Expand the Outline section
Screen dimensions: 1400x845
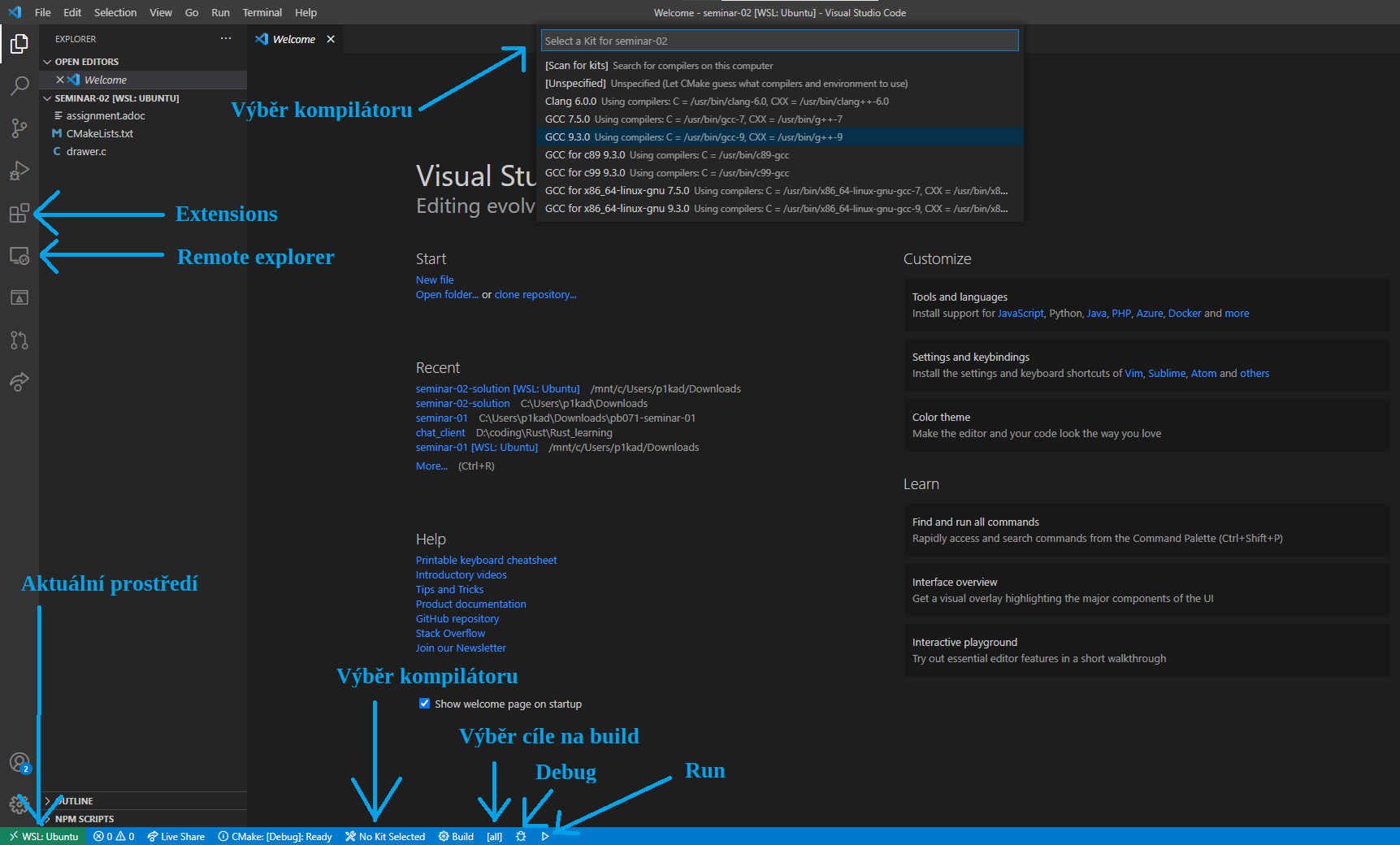[145, 801]
